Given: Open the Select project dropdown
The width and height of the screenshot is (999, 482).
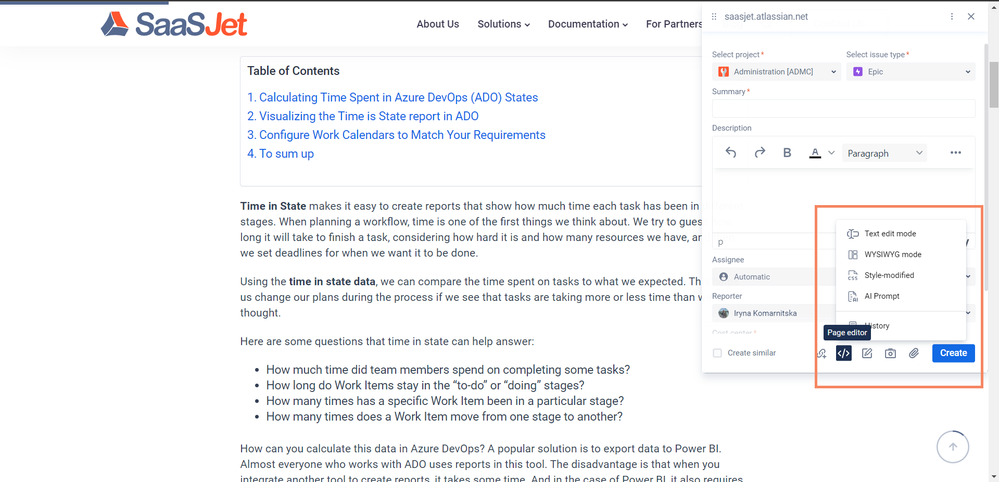Looking at the screenshot, I should click(777, 72).
